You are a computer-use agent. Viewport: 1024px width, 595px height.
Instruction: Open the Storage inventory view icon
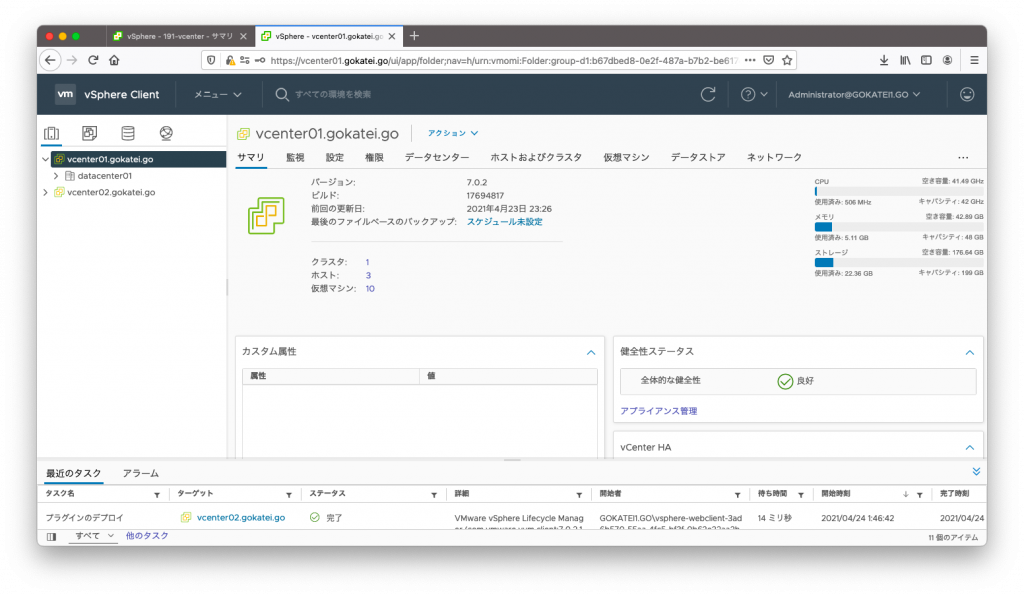click(x=127, y=132)
